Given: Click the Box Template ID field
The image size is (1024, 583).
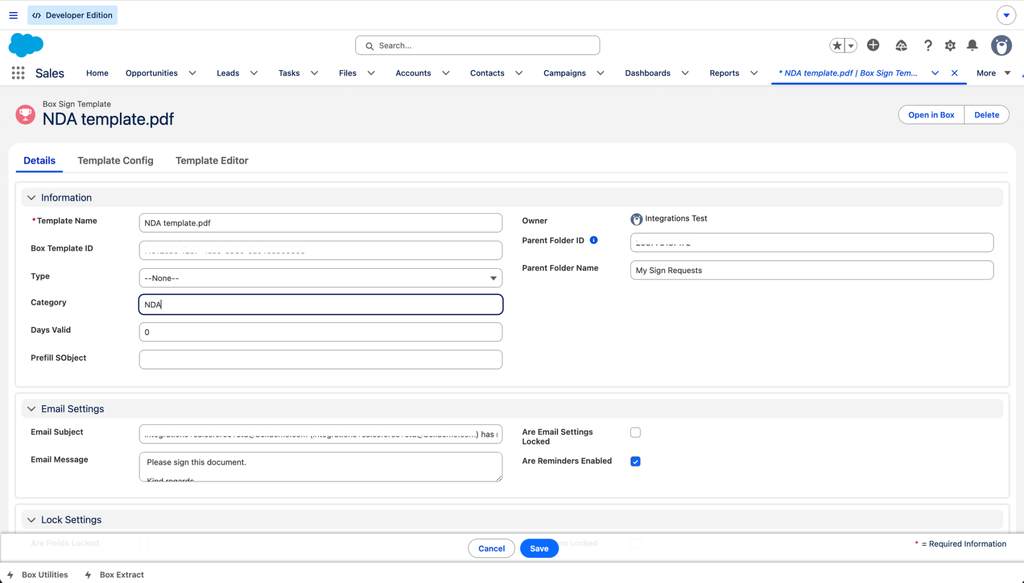Looking at the screenshot, I should tap(321, 251).
